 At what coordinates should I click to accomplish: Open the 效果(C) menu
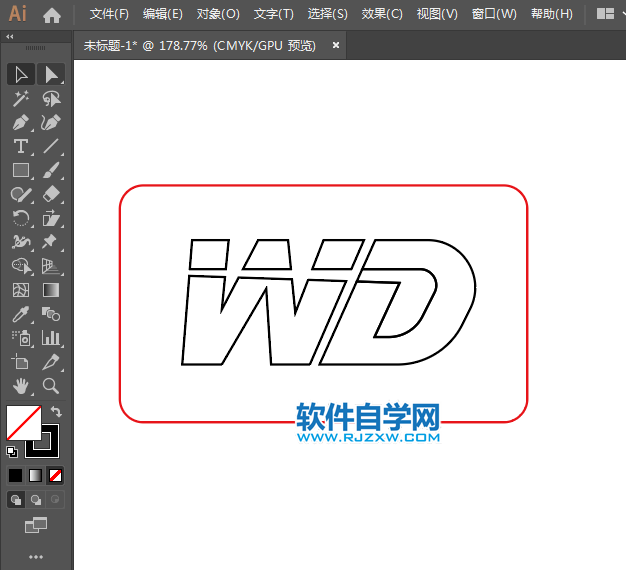point(382,14)
